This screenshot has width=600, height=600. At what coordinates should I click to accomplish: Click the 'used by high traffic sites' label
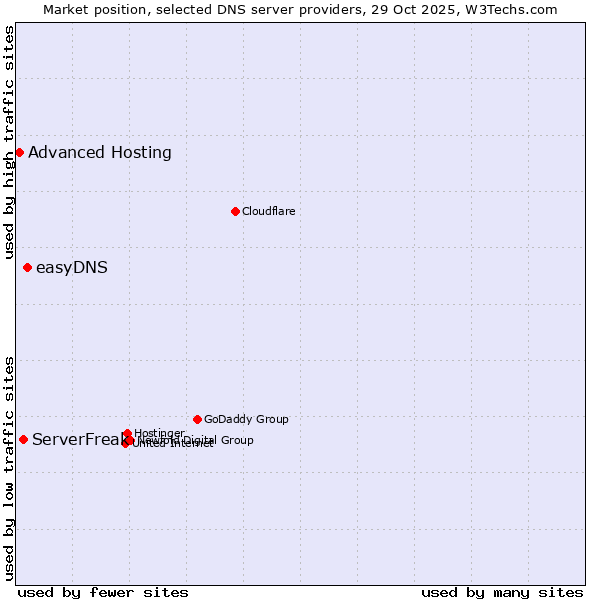pos(9,143)
